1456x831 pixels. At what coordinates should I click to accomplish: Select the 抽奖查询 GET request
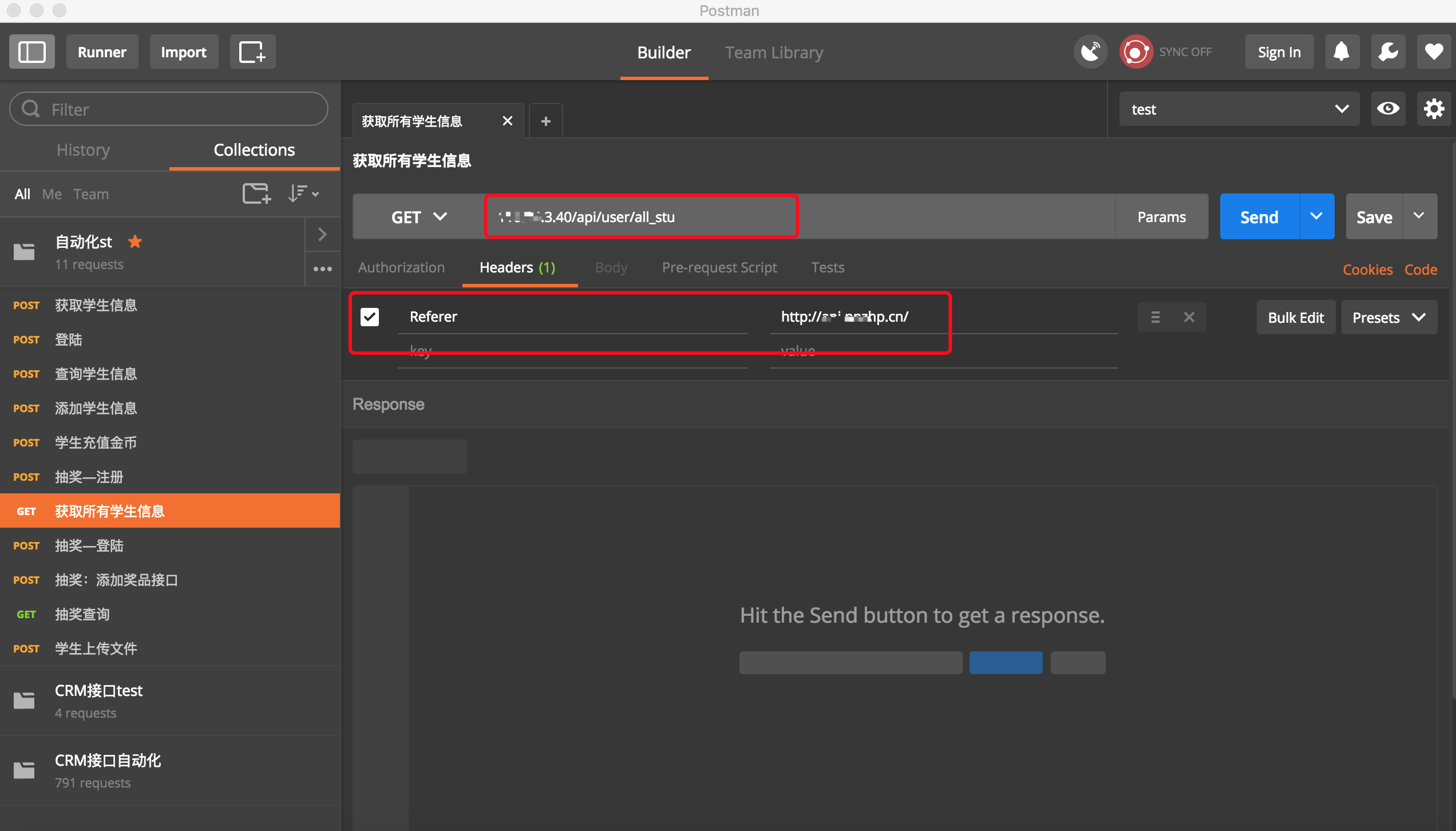click(x=82, y=614)
